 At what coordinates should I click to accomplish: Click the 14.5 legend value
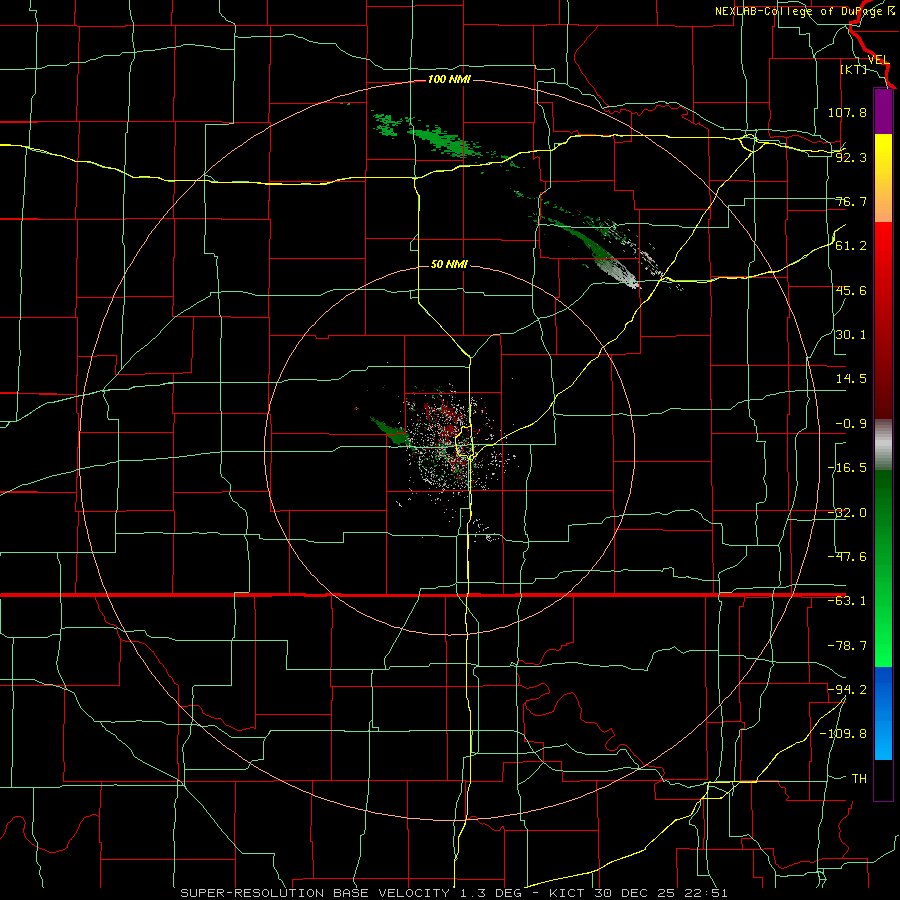pos(851,379)
